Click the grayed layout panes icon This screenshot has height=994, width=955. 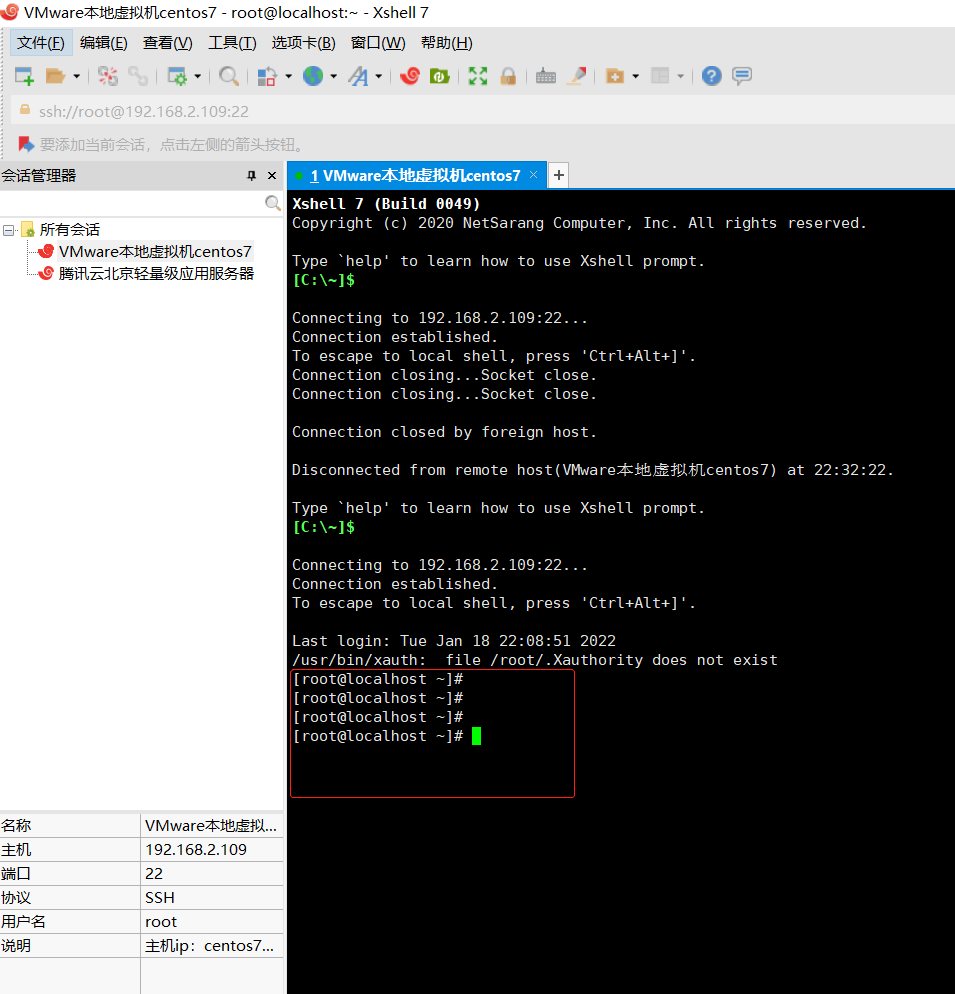click(x=660, y=76)
